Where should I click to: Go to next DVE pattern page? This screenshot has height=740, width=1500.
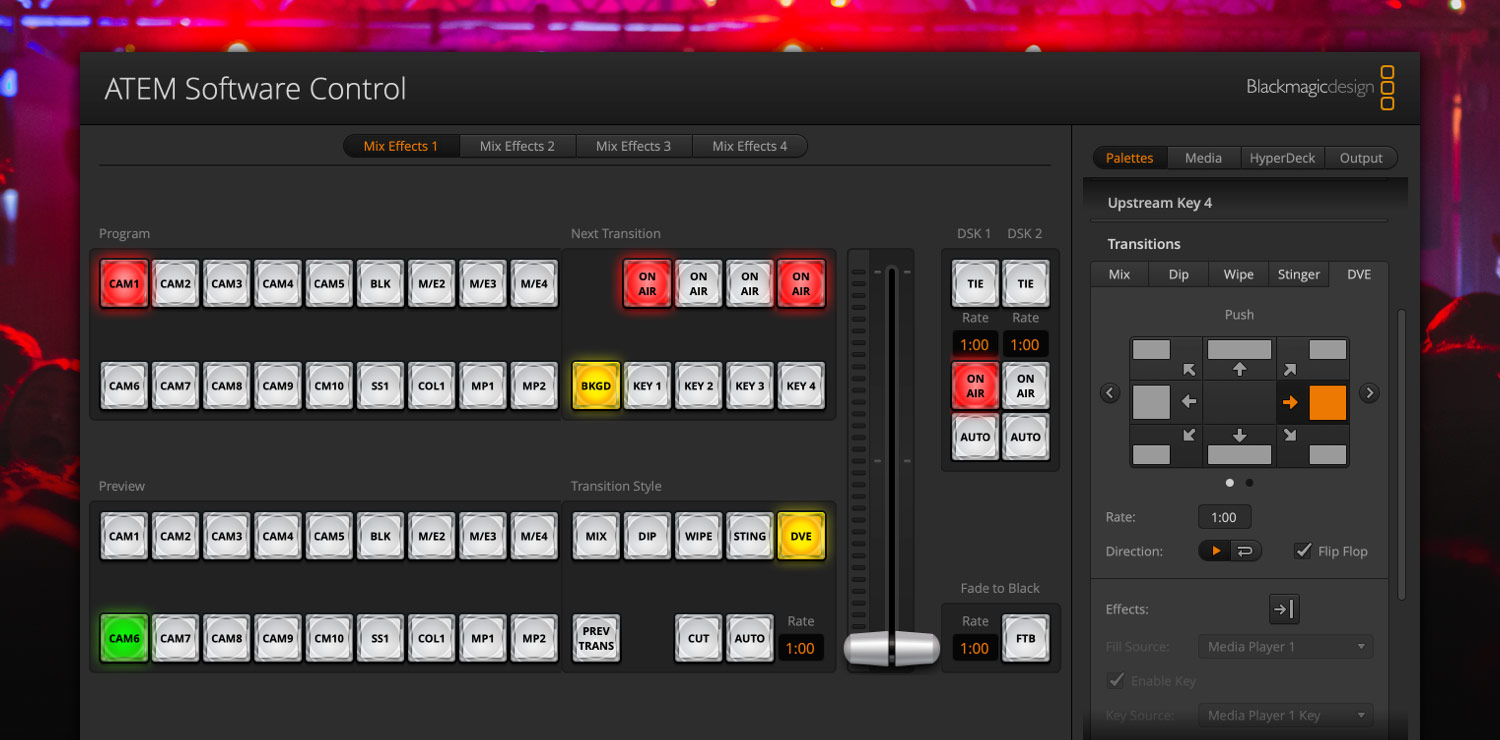pyautogui.click(x=1369, y=393)
